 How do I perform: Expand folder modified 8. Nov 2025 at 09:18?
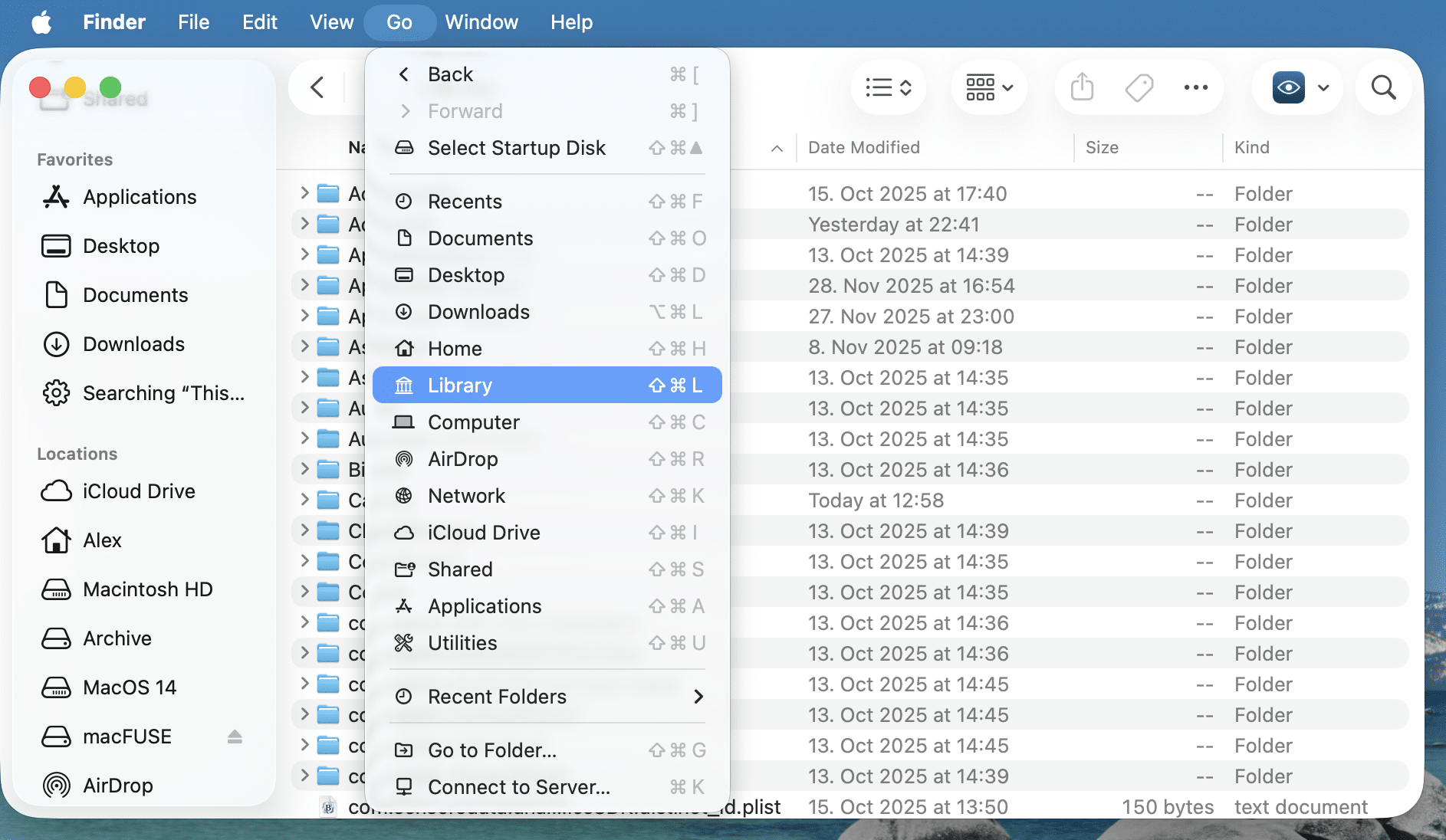(304, 346)
